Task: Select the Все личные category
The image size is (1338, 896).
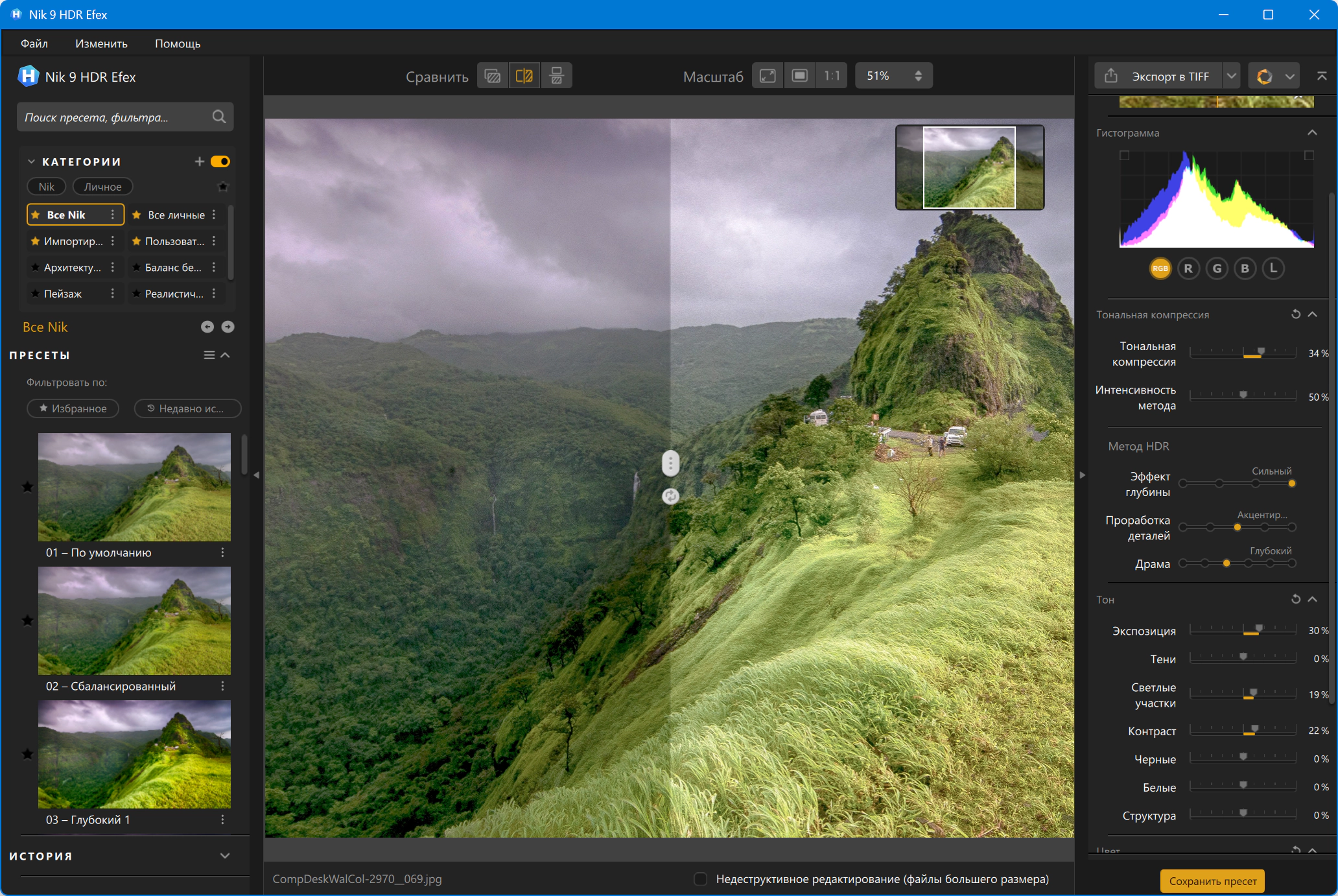Action: click(x=176, y=215)
